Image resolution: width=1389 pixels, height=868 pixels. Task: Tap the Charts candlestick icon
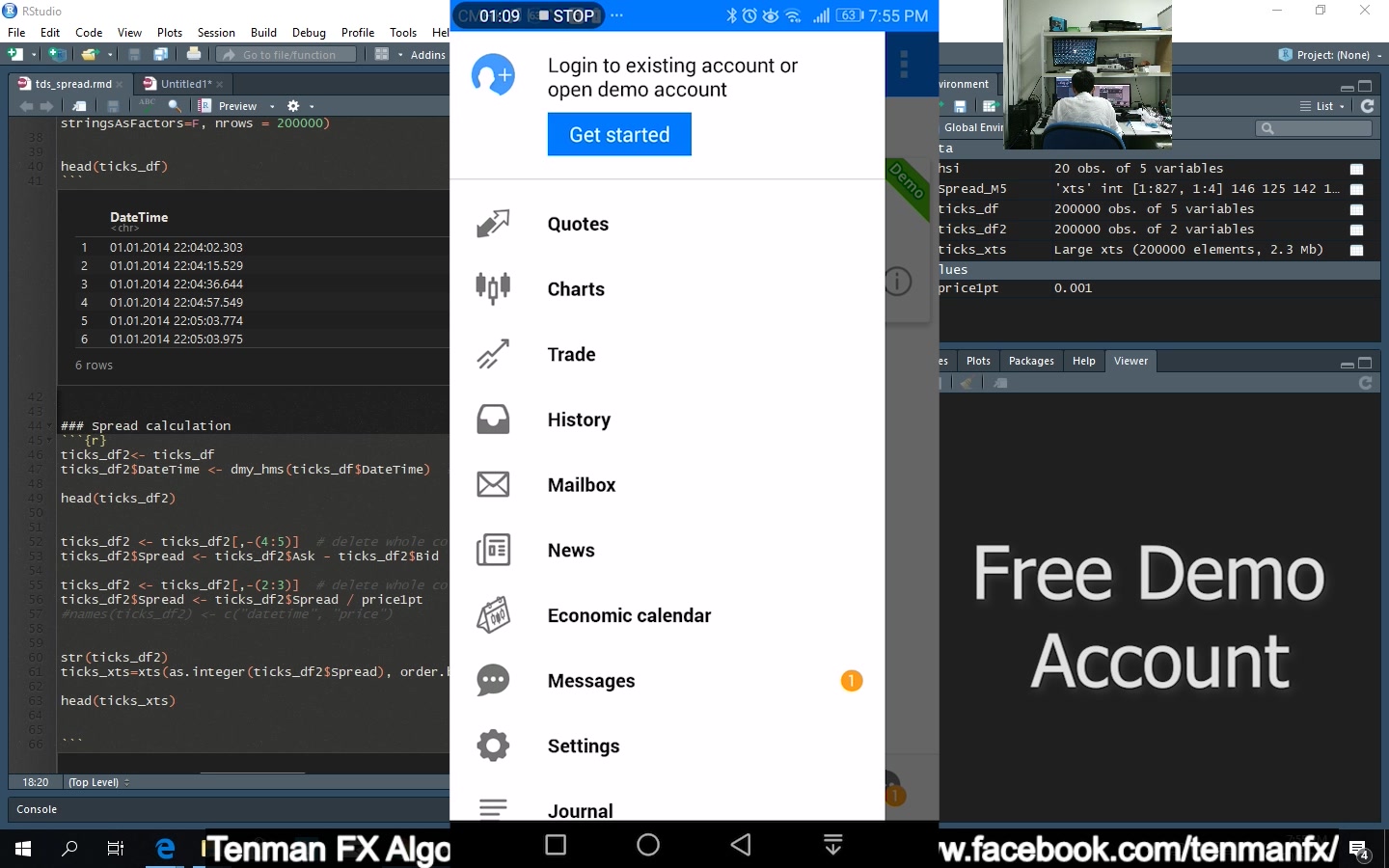(493, 288)
